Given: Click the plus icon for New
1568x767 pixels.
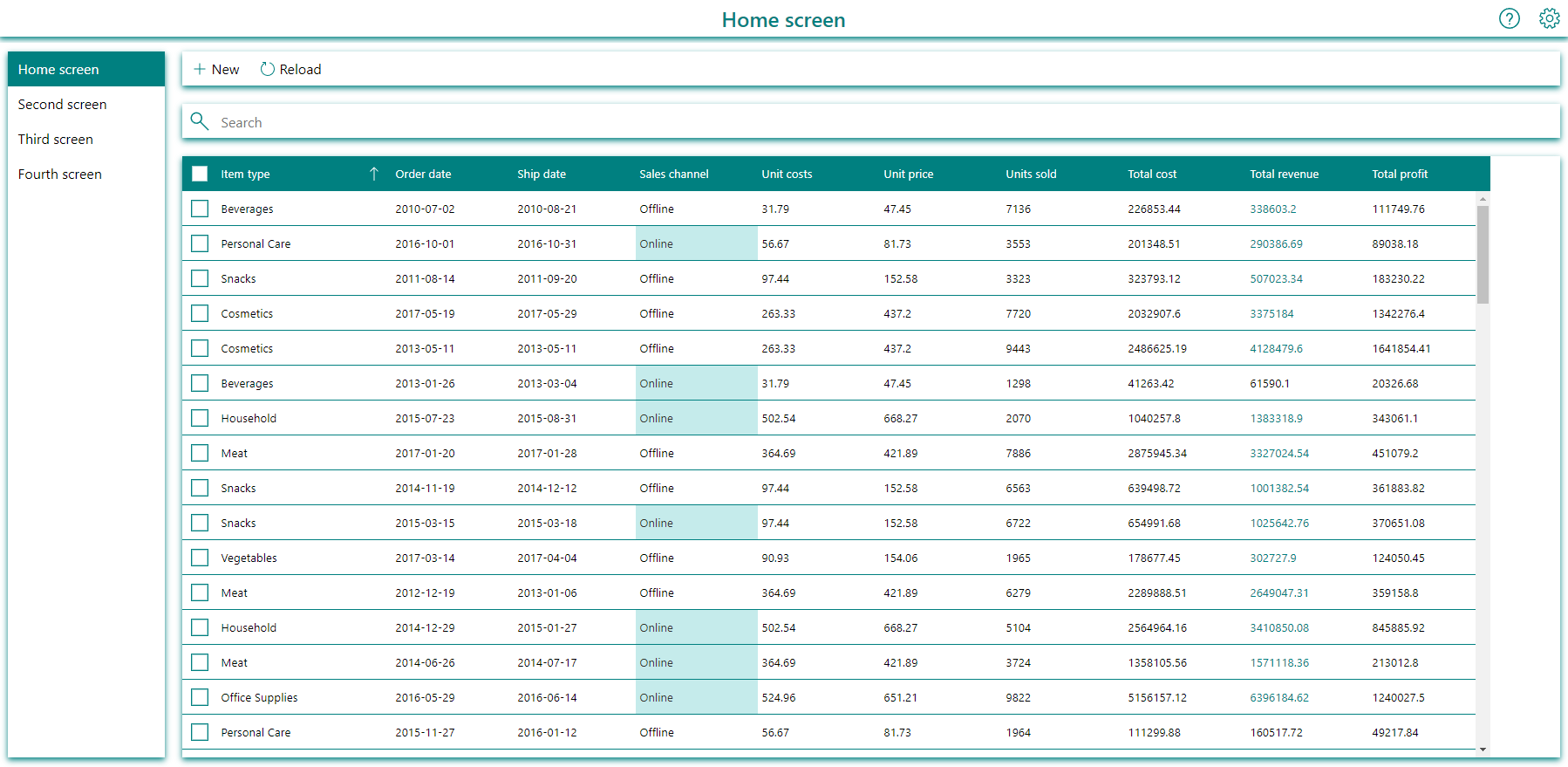Looking at the screenshot, I should (200, 69).
